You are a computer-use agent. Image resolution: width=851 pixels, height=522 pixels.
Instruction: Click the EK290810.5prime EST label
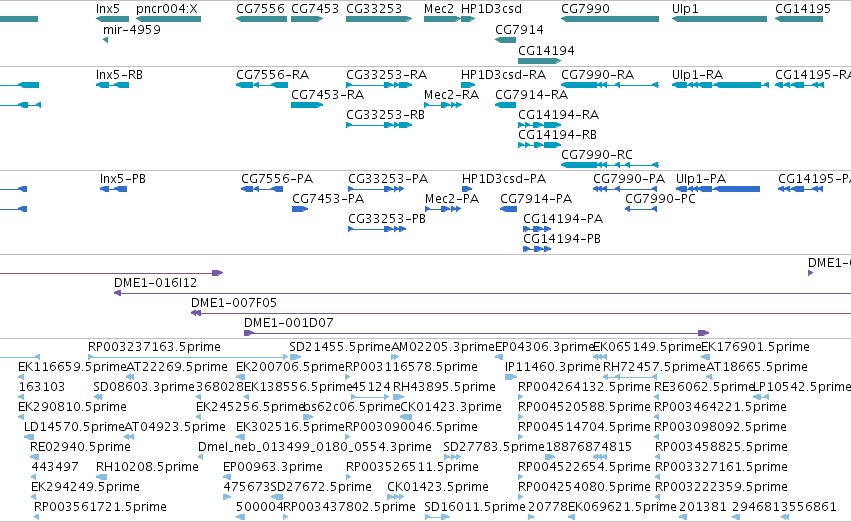72,407
